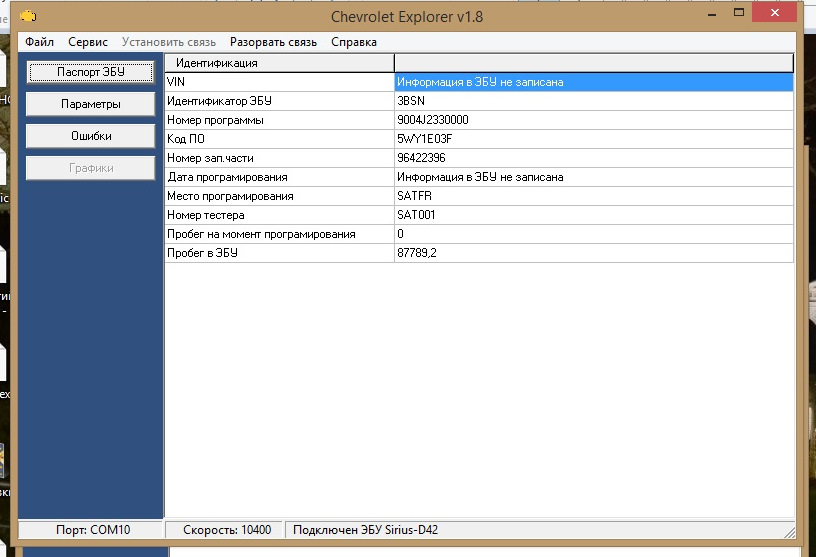816x557 pixels.
Task: Click the Пробег на момент програмирования value 0
Action: tap(594, 234)
